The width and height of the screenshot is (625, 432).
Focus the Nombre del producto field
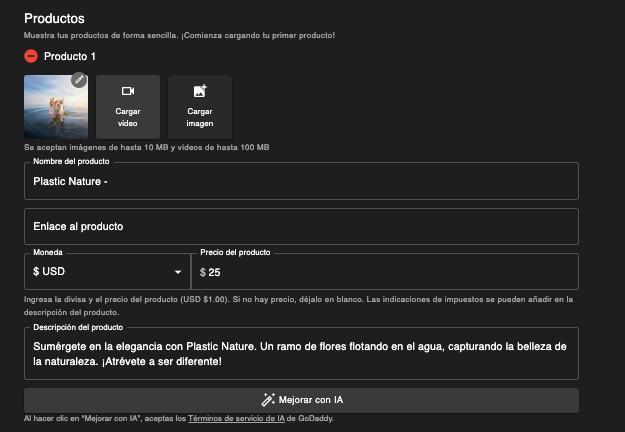[301, 181]
